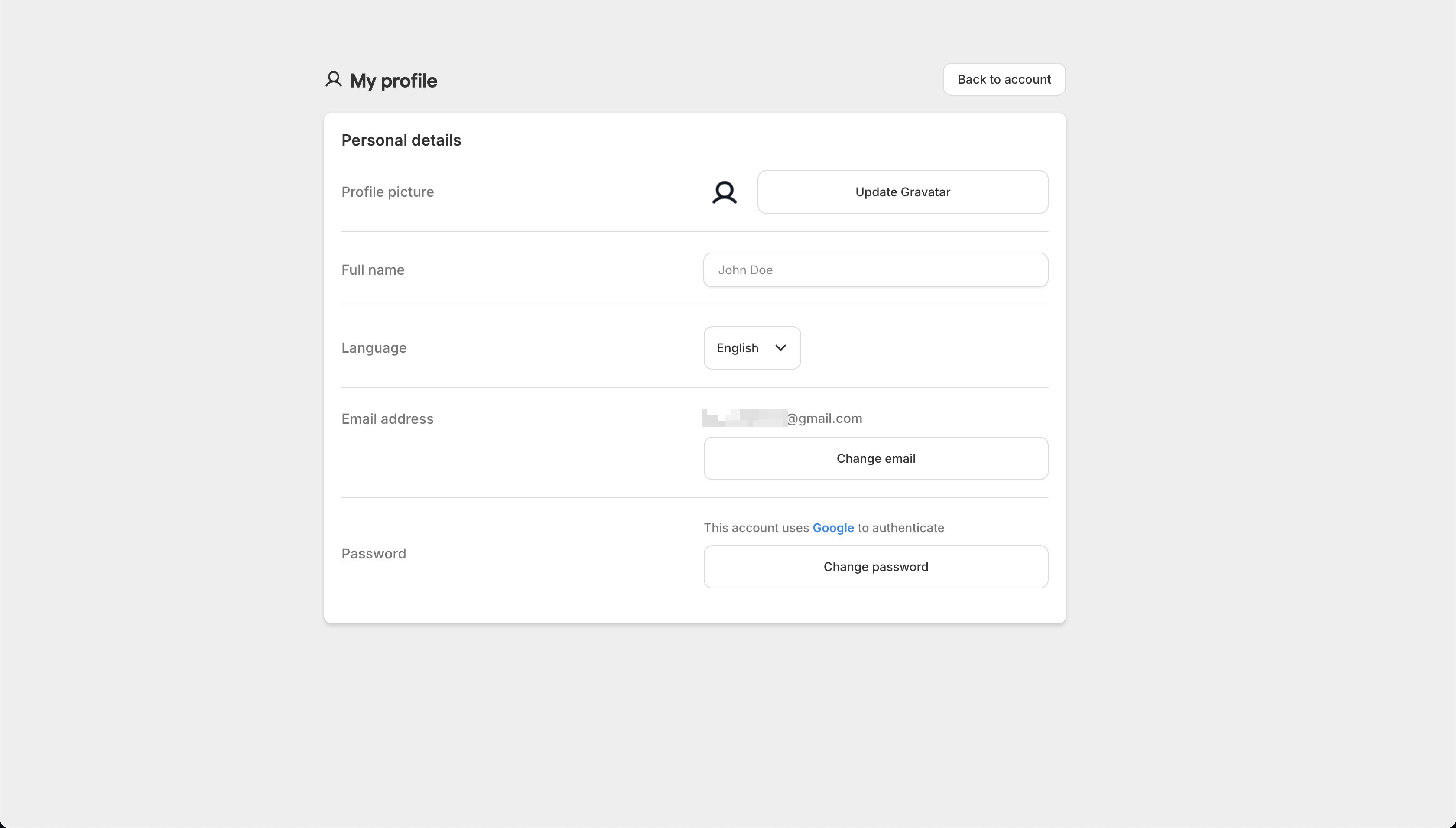
Task: Click the Change password button
Action: [x=875, y=567]
